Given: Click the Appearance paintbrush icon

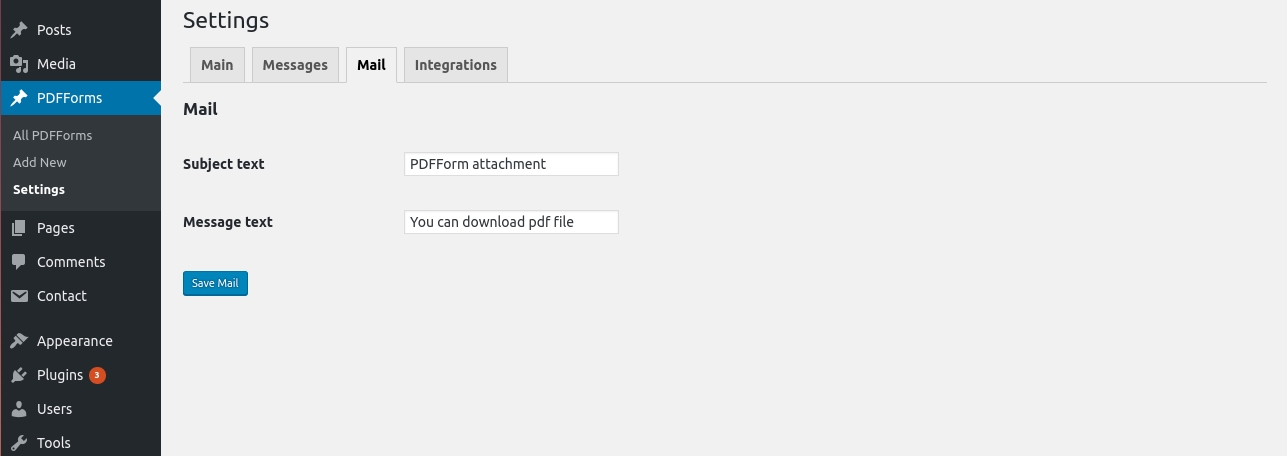Looking at the screenshot, I should coord(19,341).
